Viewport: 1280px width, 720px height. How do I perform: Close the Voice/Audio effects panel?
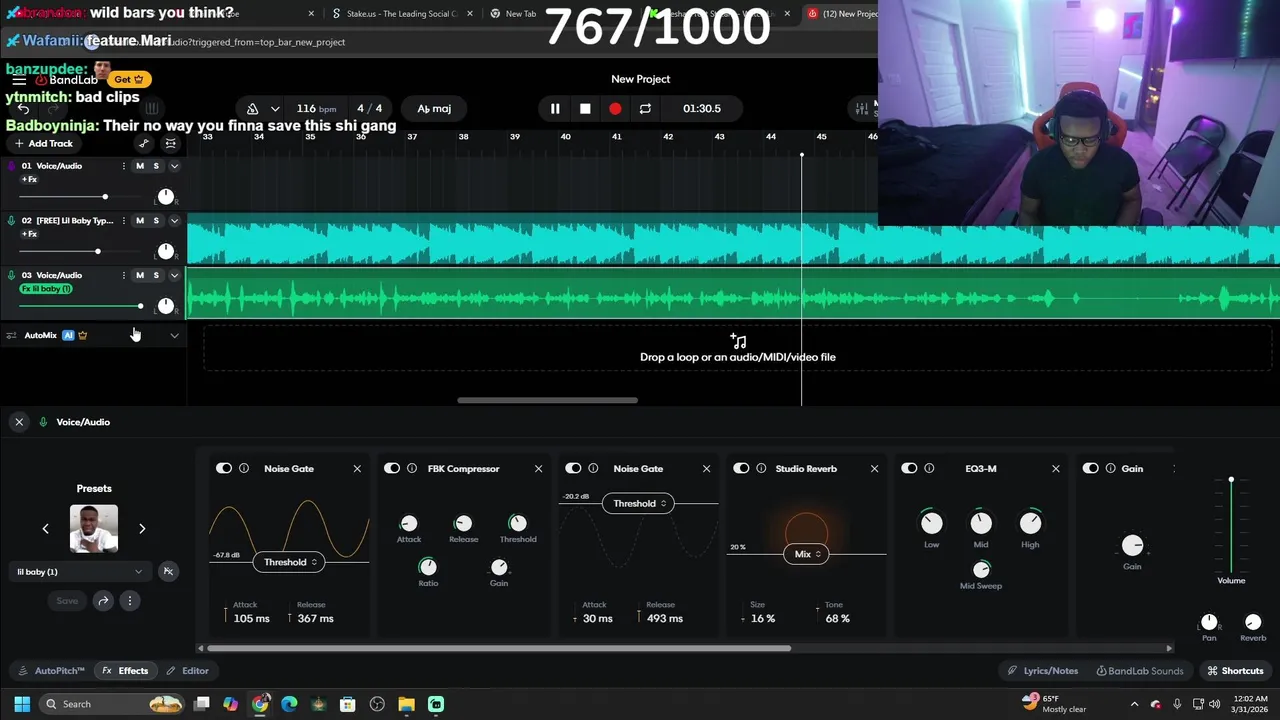[19, 422]
